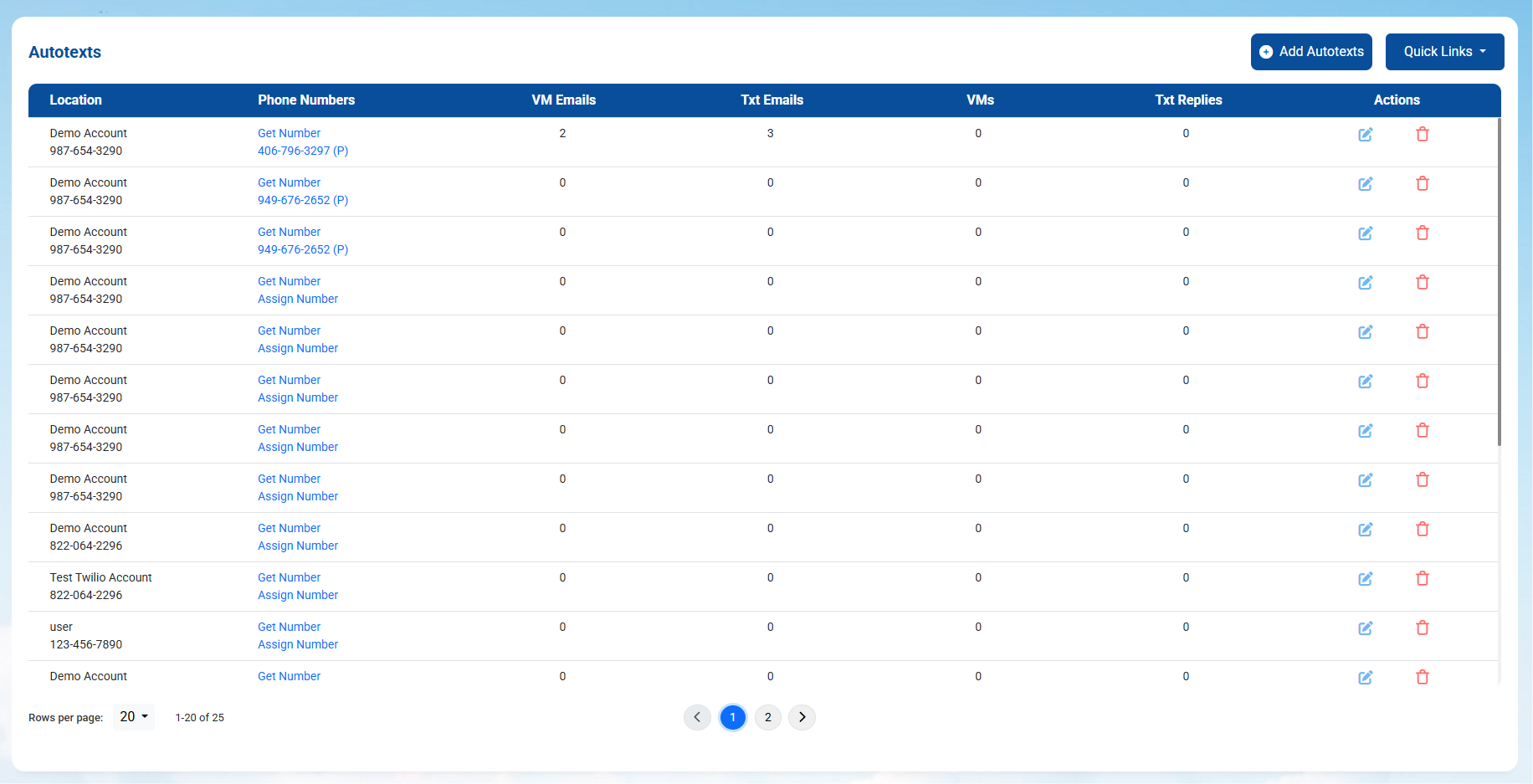Go to the next page arrow
The width and height of the screenshot is (1533, 784).
(802, 717)
